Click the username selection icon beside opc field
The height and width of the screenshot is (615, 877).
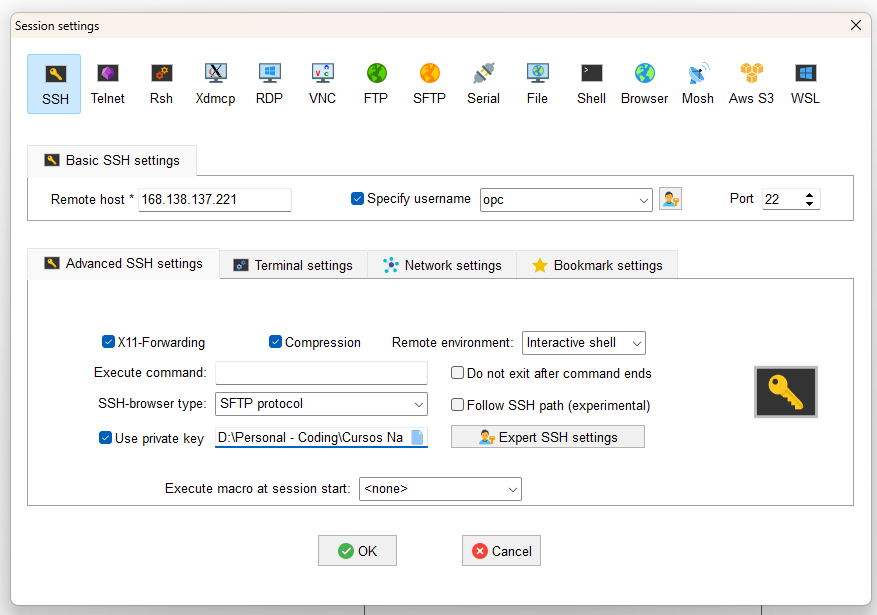coord(670,199)
